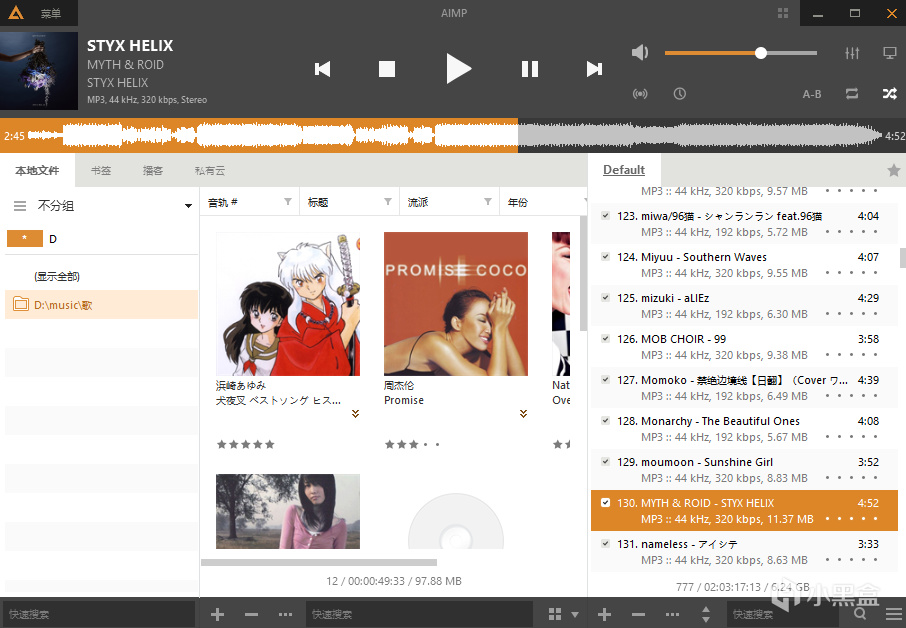Screen dimensions: 906x628
Task: Open filter for 流派 column
Action: coord(488,202)
